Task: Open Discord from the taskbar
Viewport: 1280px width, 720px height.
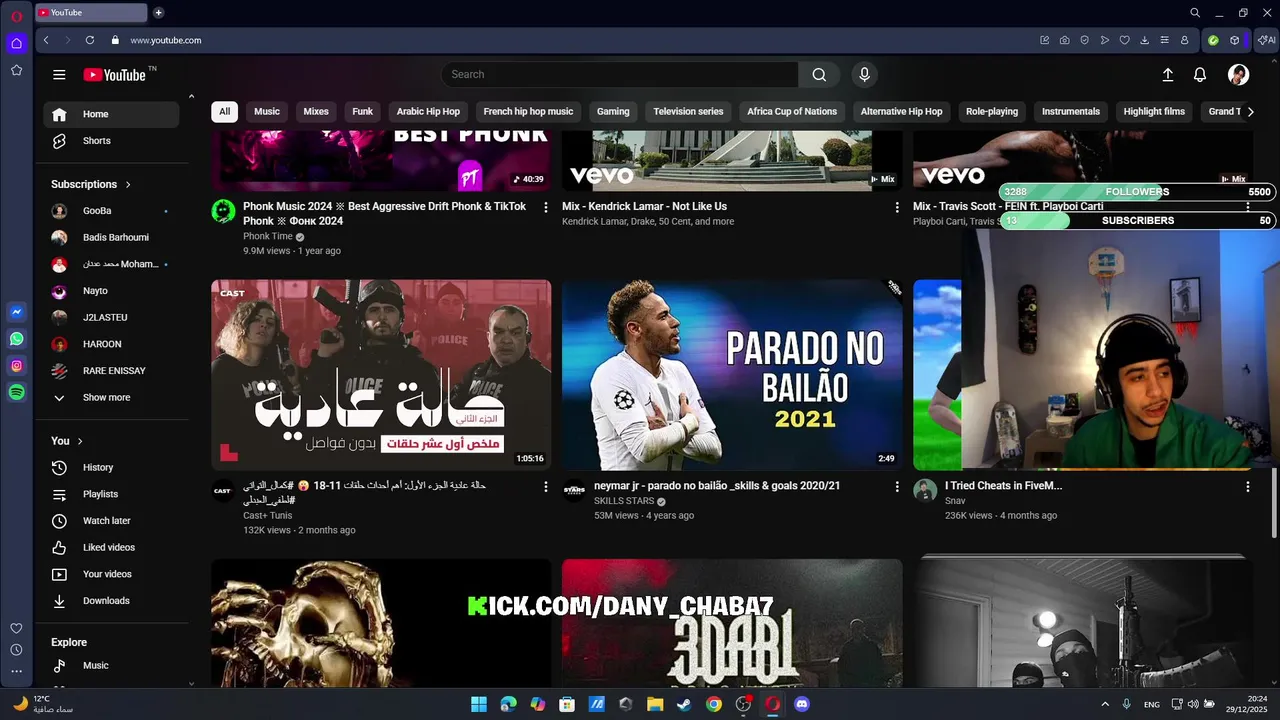Action: tap(801, 704)
